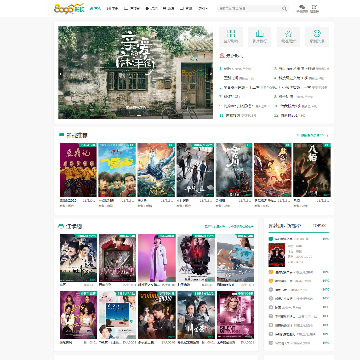This screenshot has width=360, height=360.
Task: Click the rightmost header icon beside history
Action: pos(314,9)
